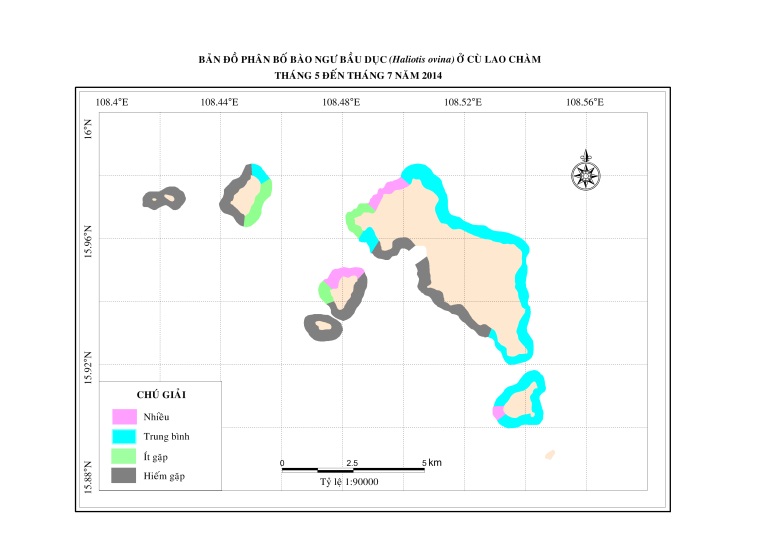Click the 15.92°N latitude label

88,368
